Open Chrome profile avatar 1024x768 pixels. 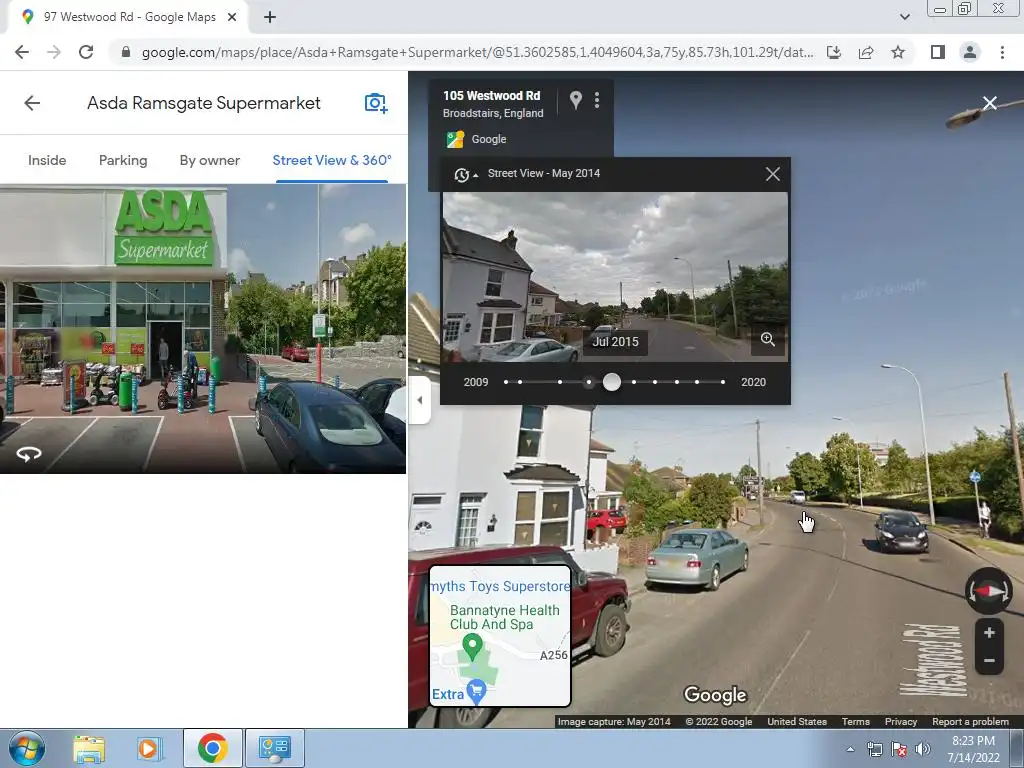[x=970, y=52]
